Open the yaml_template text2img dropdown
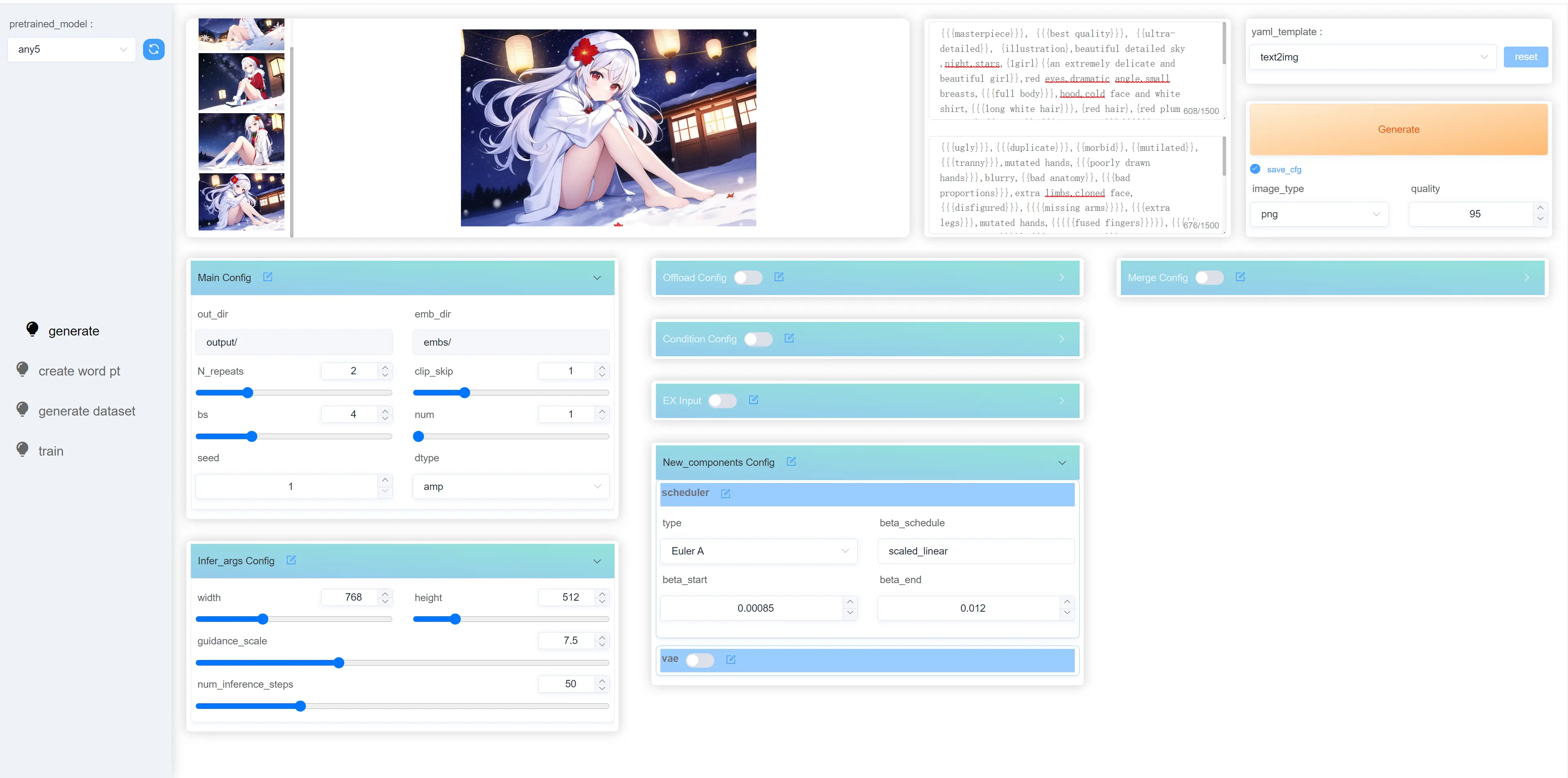1568x778 pixels. click(1372, 57)
